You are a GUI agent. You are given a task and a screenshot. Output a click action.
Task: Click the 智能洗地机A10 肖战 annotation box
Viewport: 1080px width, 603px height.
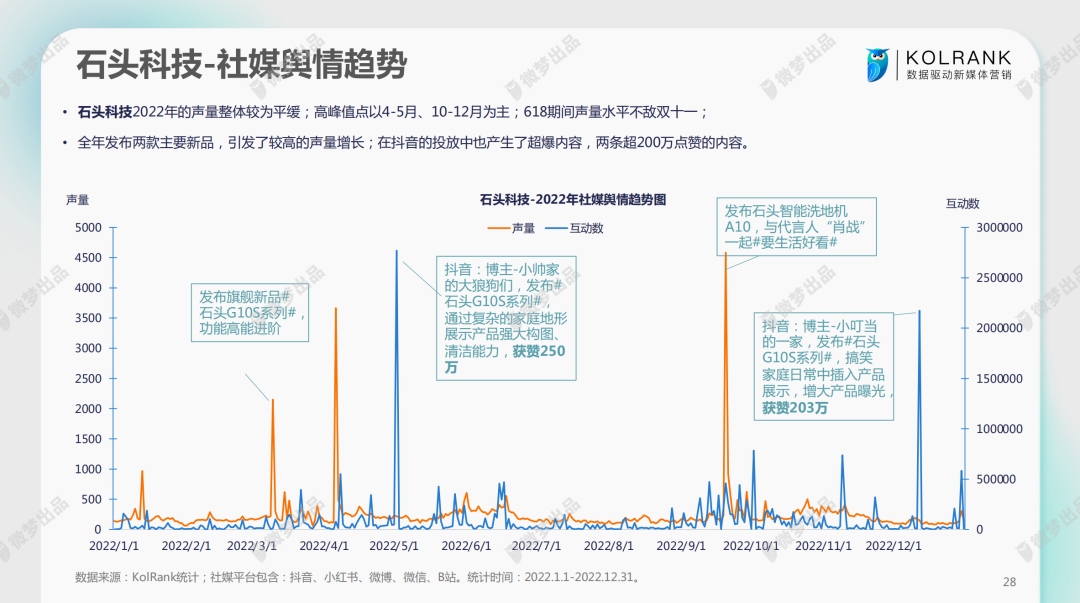pyautogui.click(x=797, y=227)
